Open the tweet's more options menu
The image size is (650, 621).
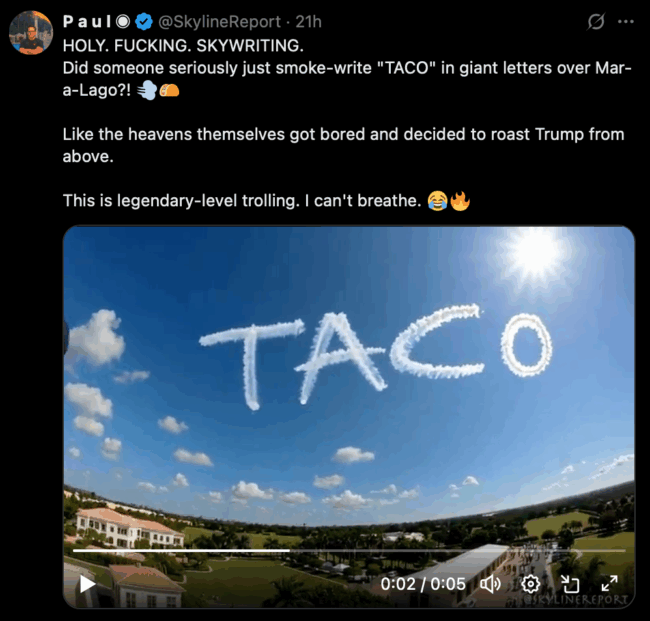click(626, 21)
